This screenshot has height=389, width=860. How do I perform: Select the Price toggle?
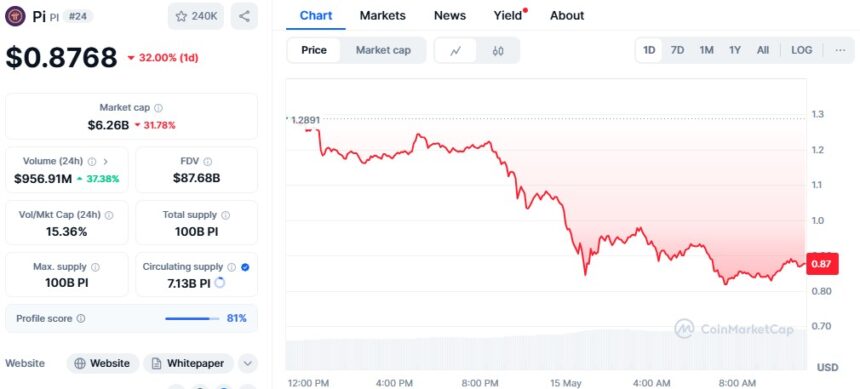314,50
